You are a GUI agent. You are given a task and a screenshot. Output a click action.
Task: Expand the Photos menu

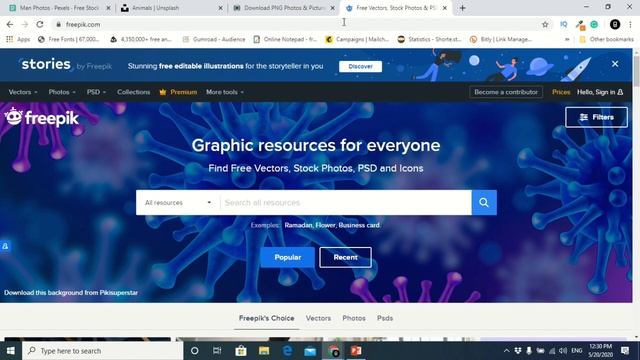click(62, 92)
